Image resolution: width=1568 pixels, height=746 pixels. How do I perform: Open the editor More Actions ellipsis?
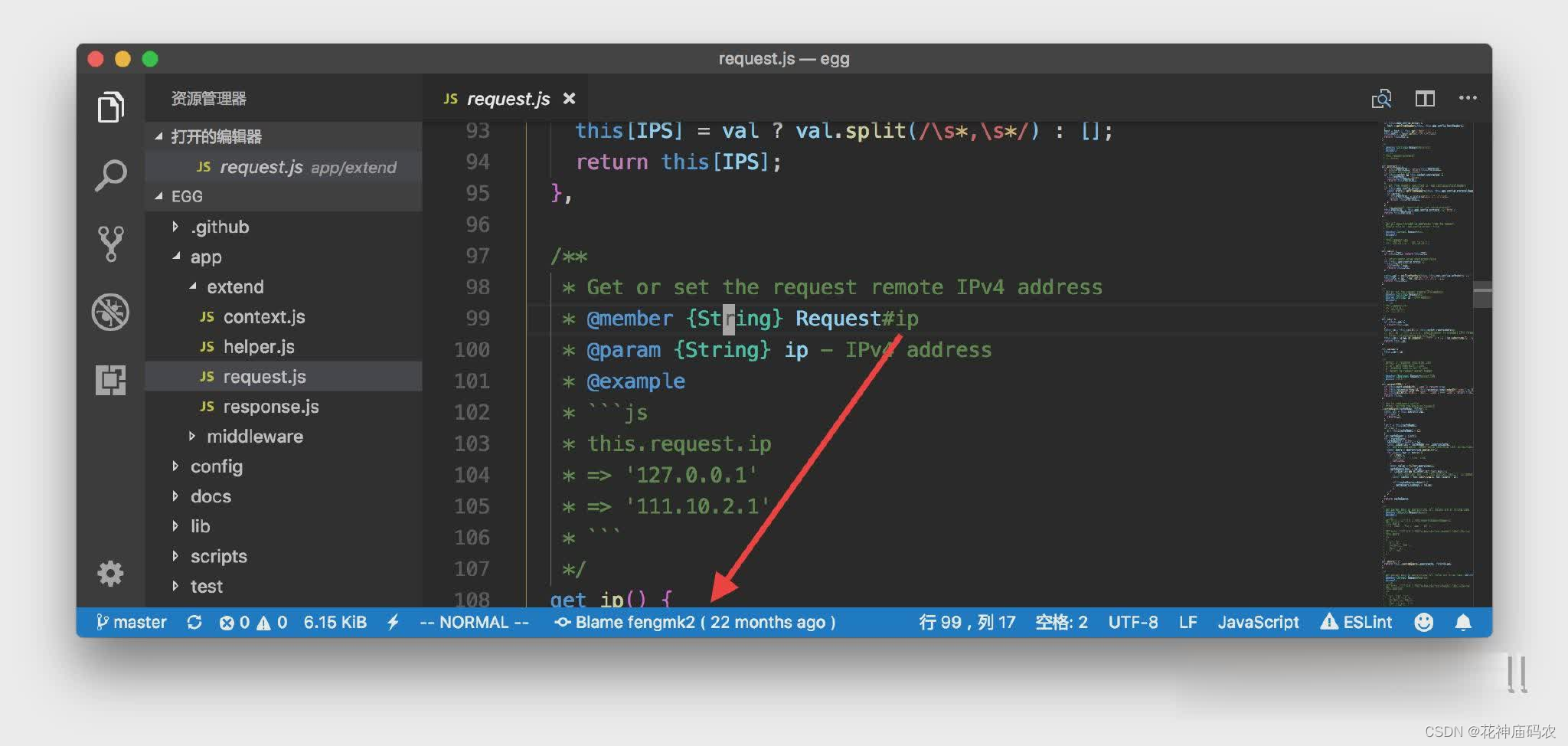1468,98
